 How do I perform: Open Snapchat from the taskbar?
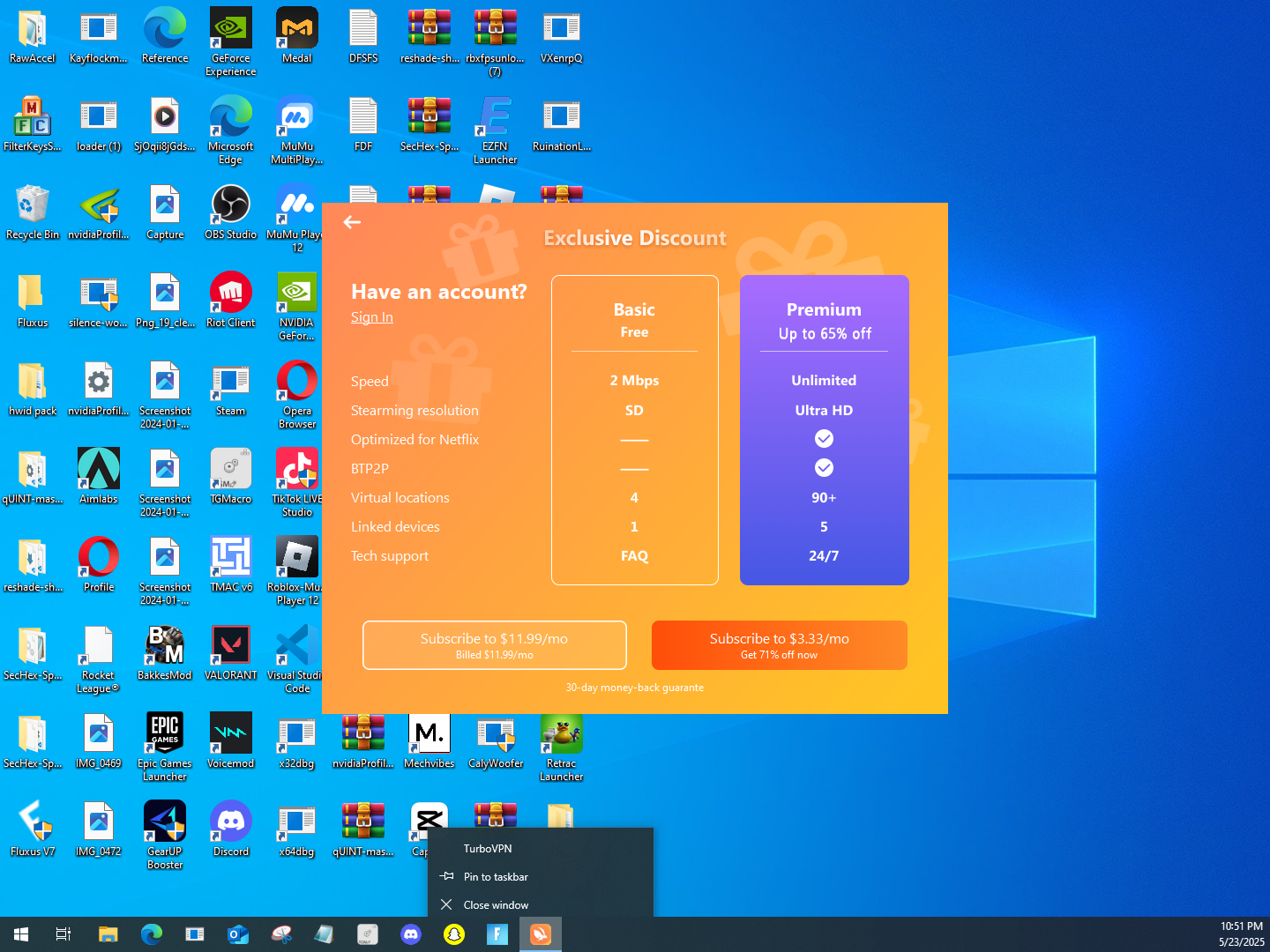[x=454, y=934]
